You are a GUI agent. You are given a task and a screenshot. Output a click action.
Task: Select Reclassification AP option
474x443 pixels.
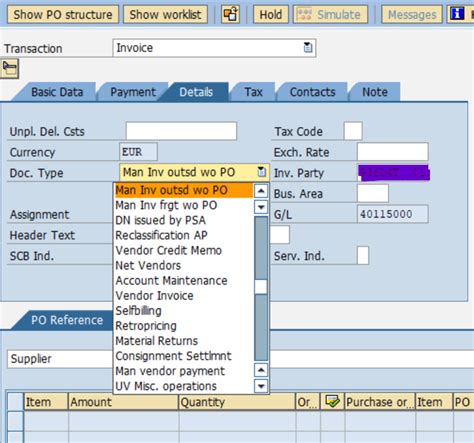pos(183,235)
